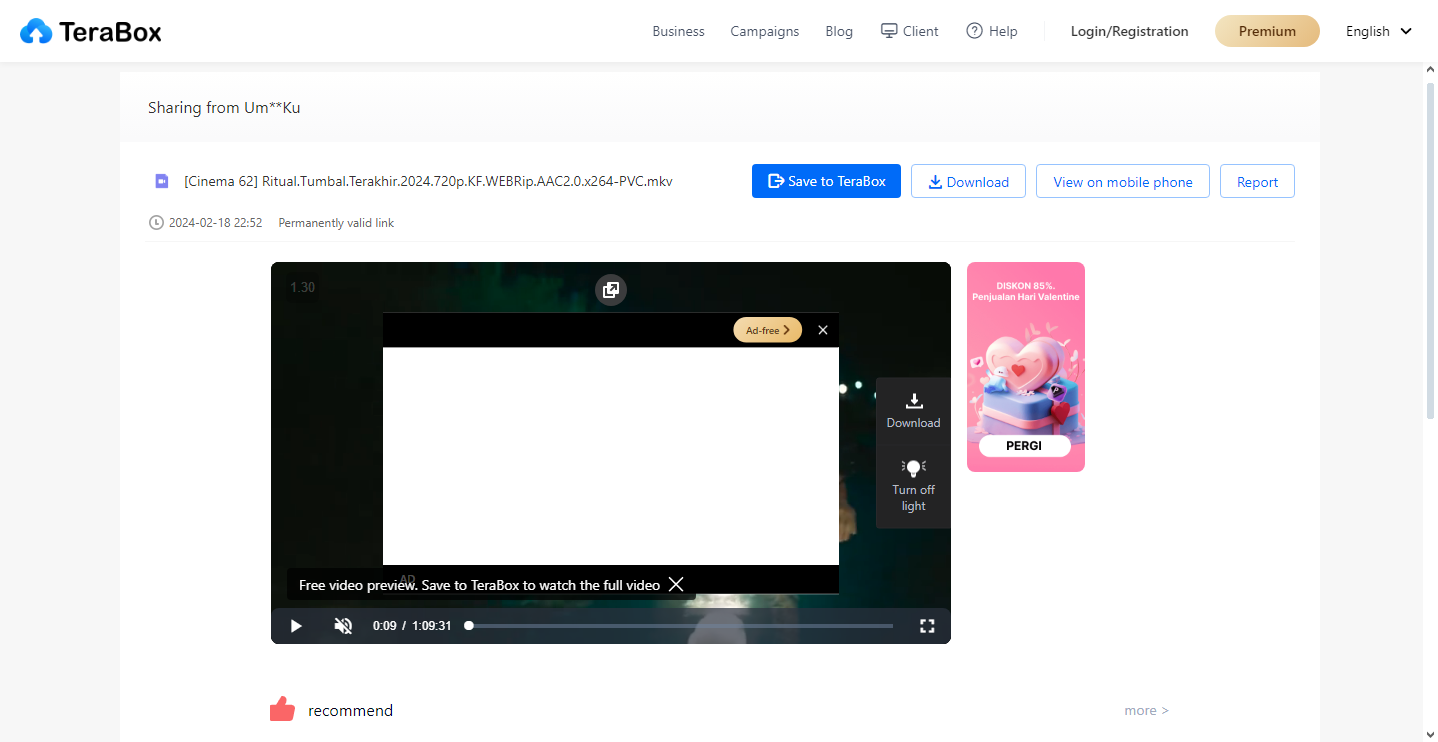Click PERGI on the Valentine ad banner
The image size is (1438, 742).
[1024, 446]
